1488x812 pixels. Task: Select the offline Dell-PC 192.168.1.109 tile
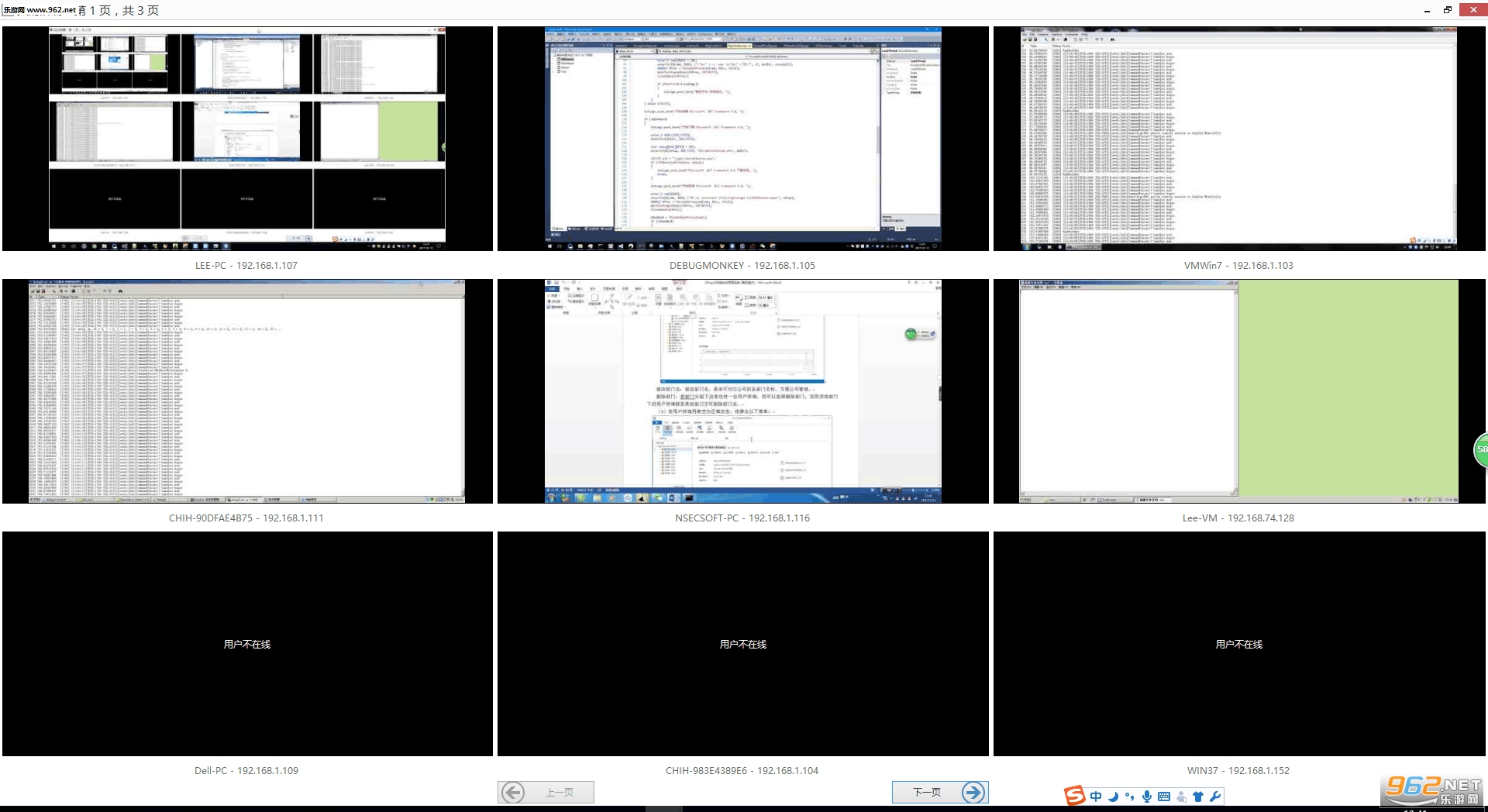pos(247,644)
